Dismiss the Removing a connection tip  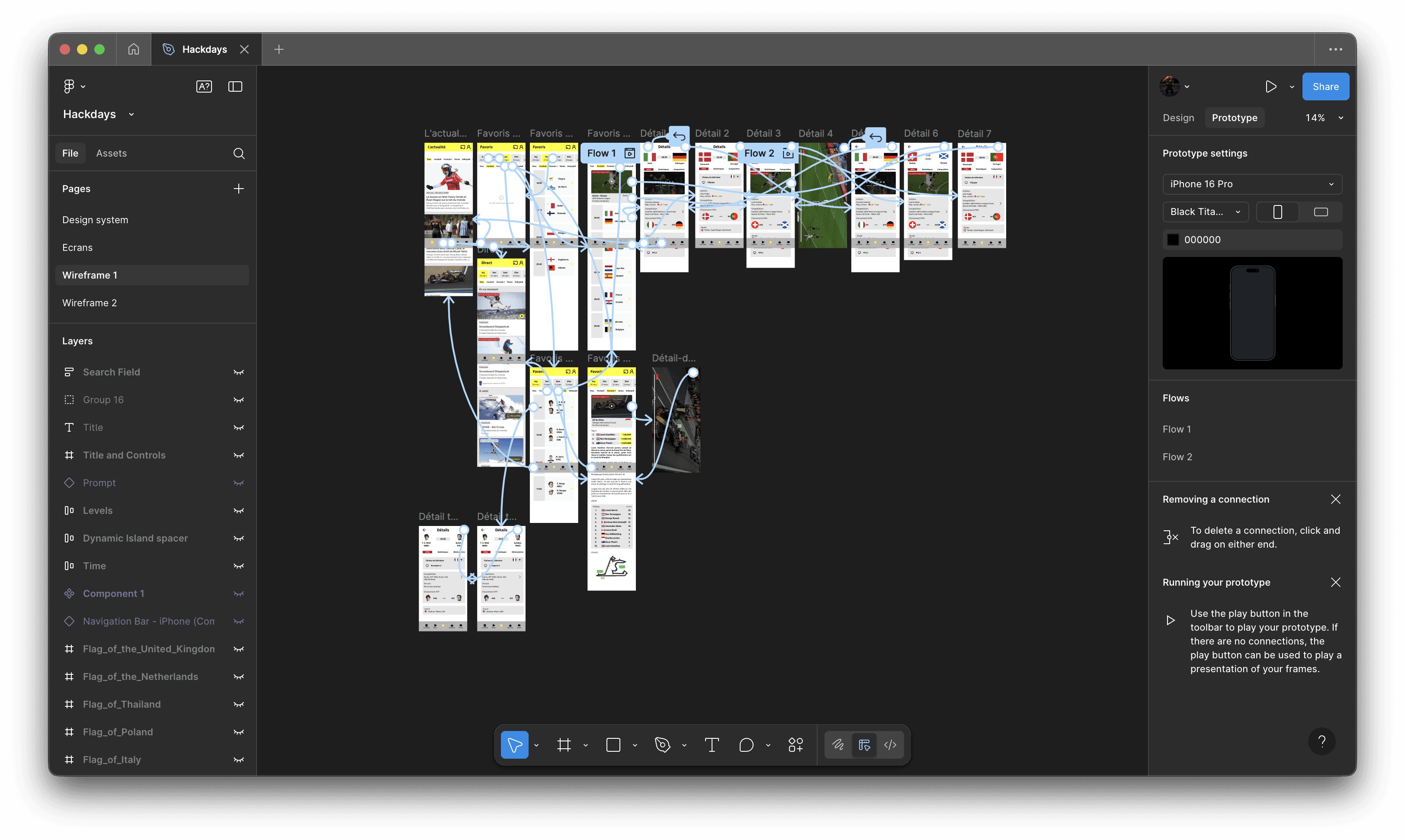[x=1335, y=499]
